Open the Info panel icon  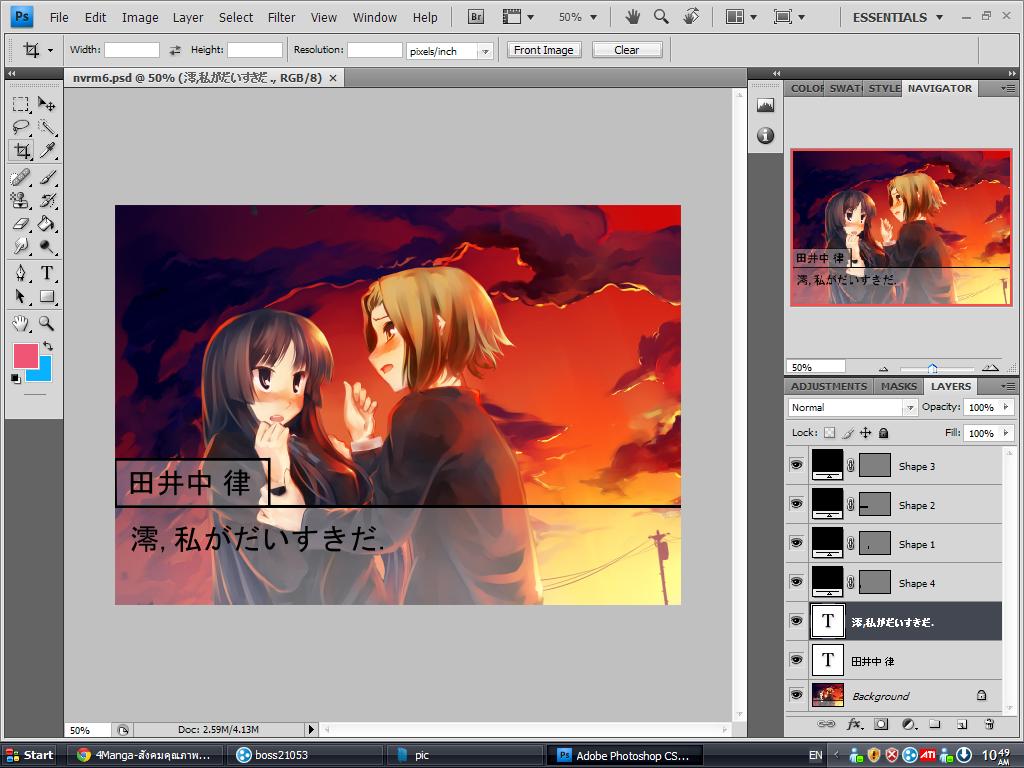pyautogui.click(x=765, y=135)
